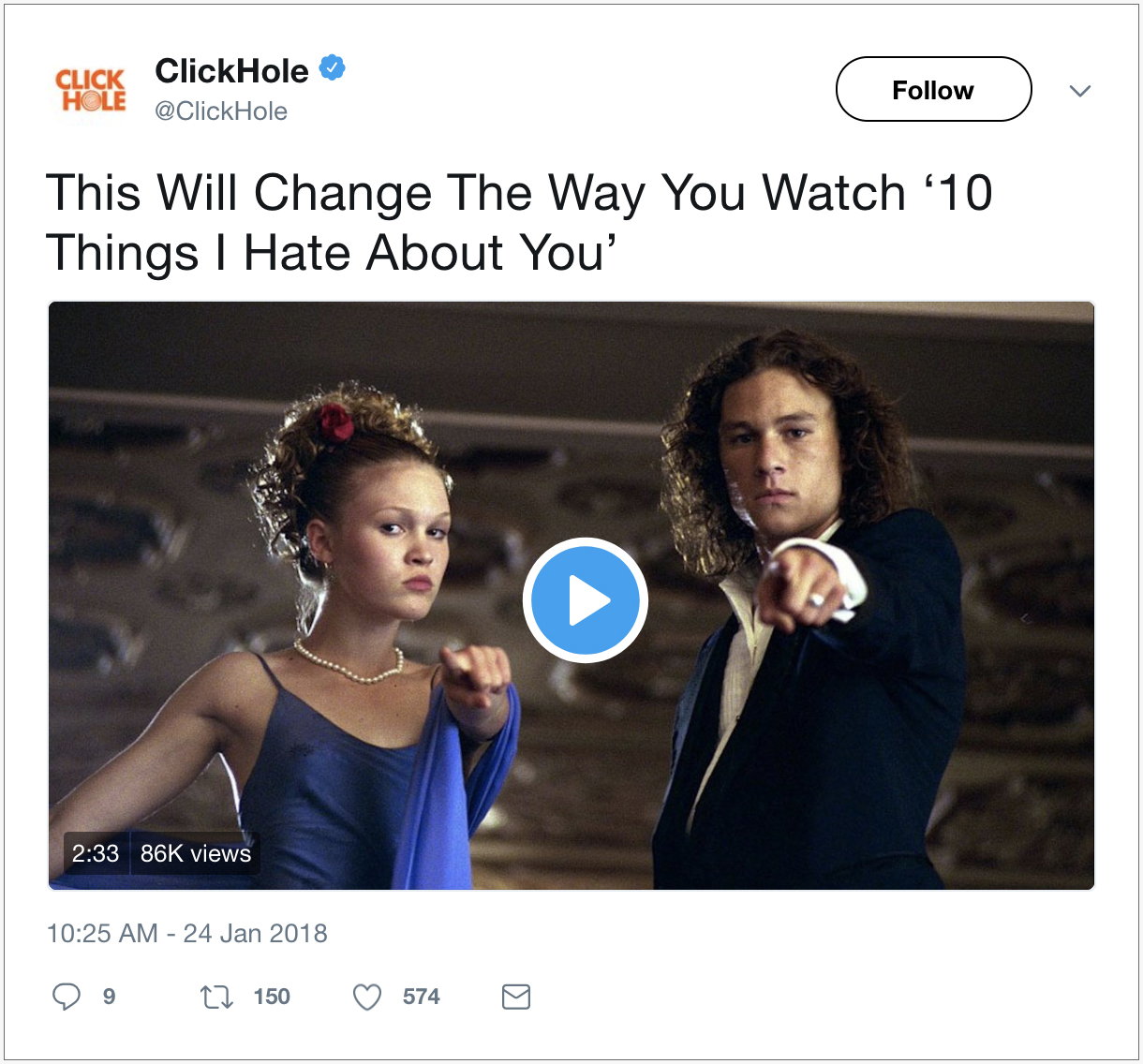Retweet this ClickHole tweet

coord(216,997)
